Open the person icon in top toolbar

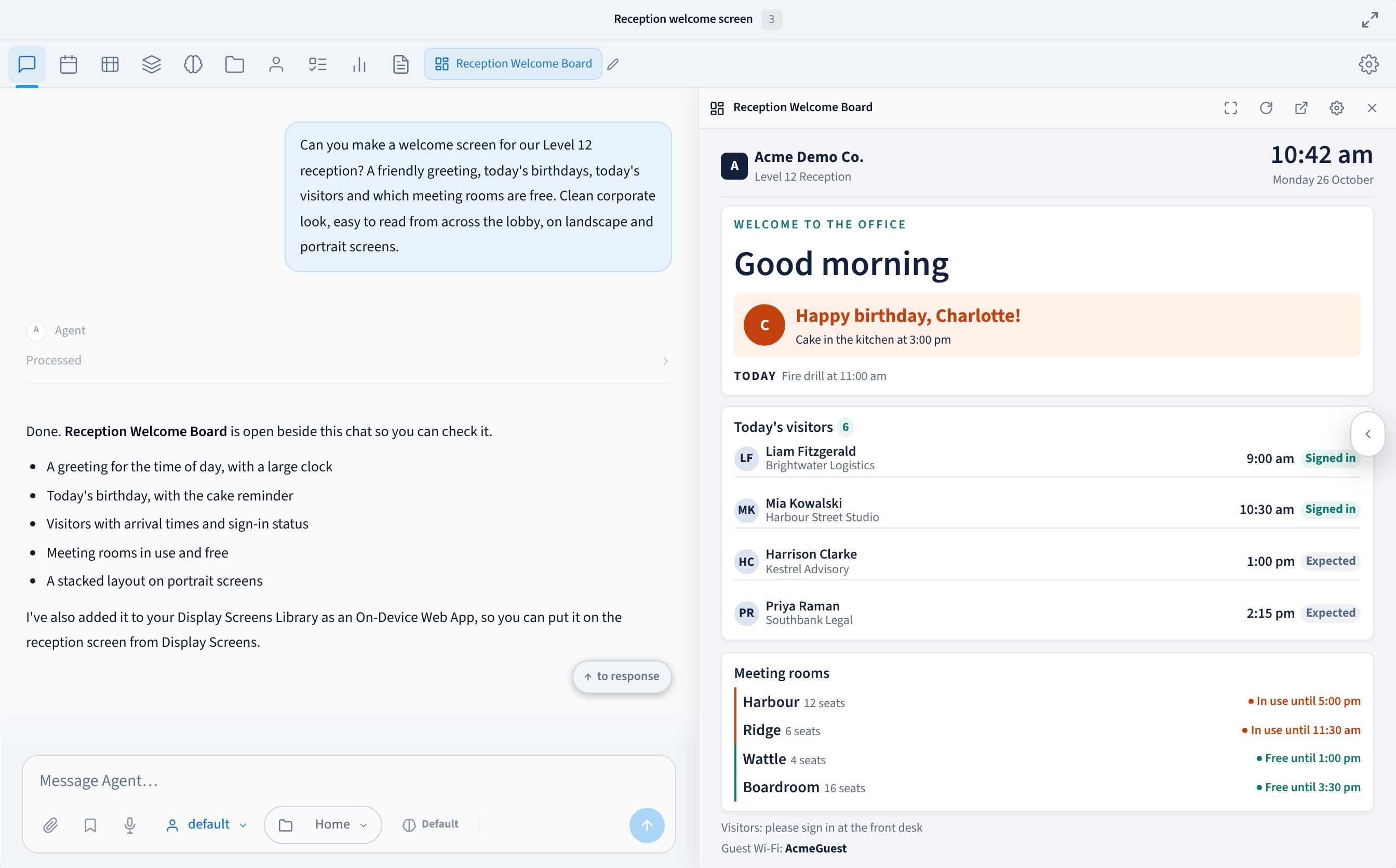click(276, 64)
